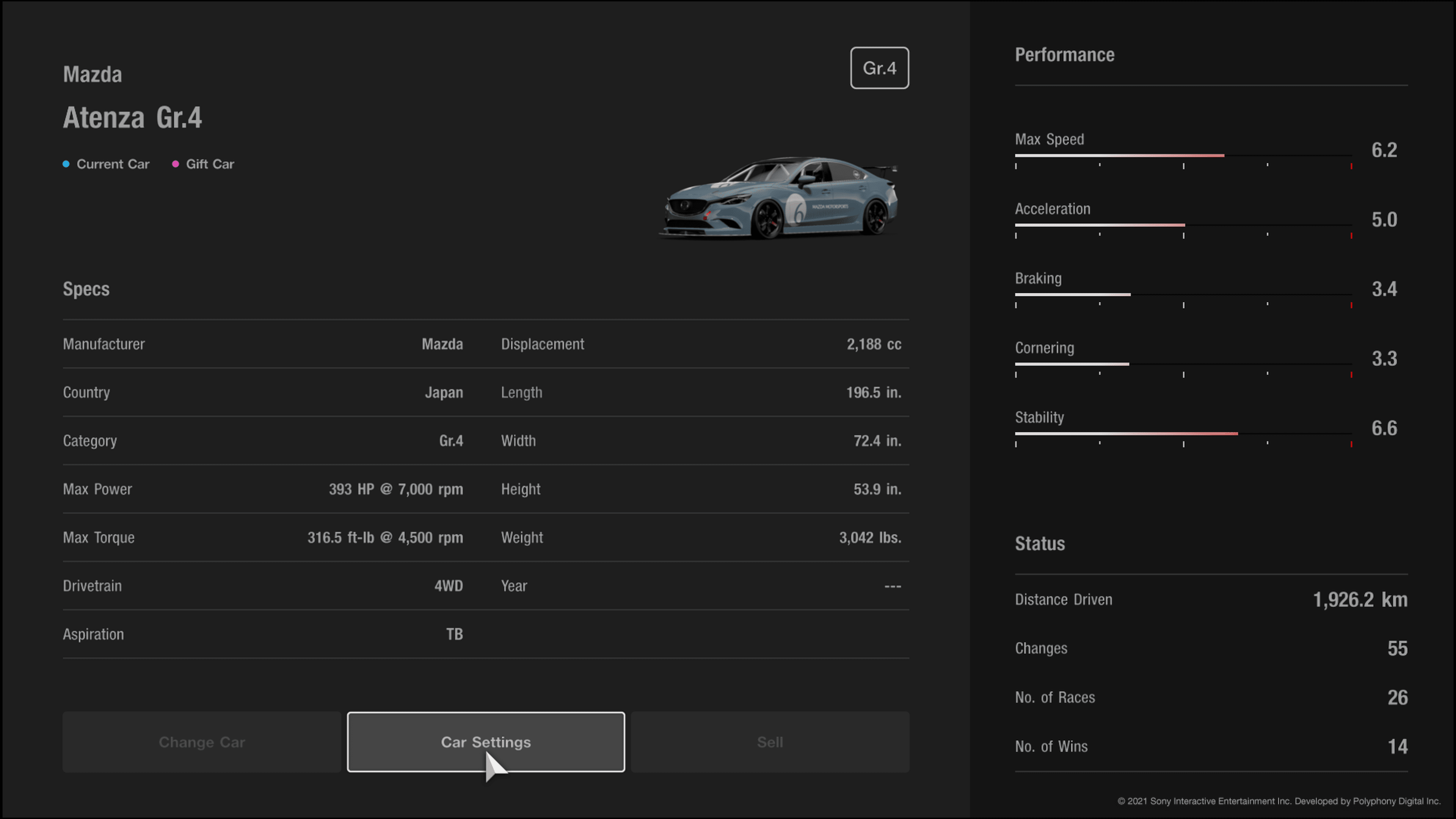Click the Country value Japan

click(444, 393)
